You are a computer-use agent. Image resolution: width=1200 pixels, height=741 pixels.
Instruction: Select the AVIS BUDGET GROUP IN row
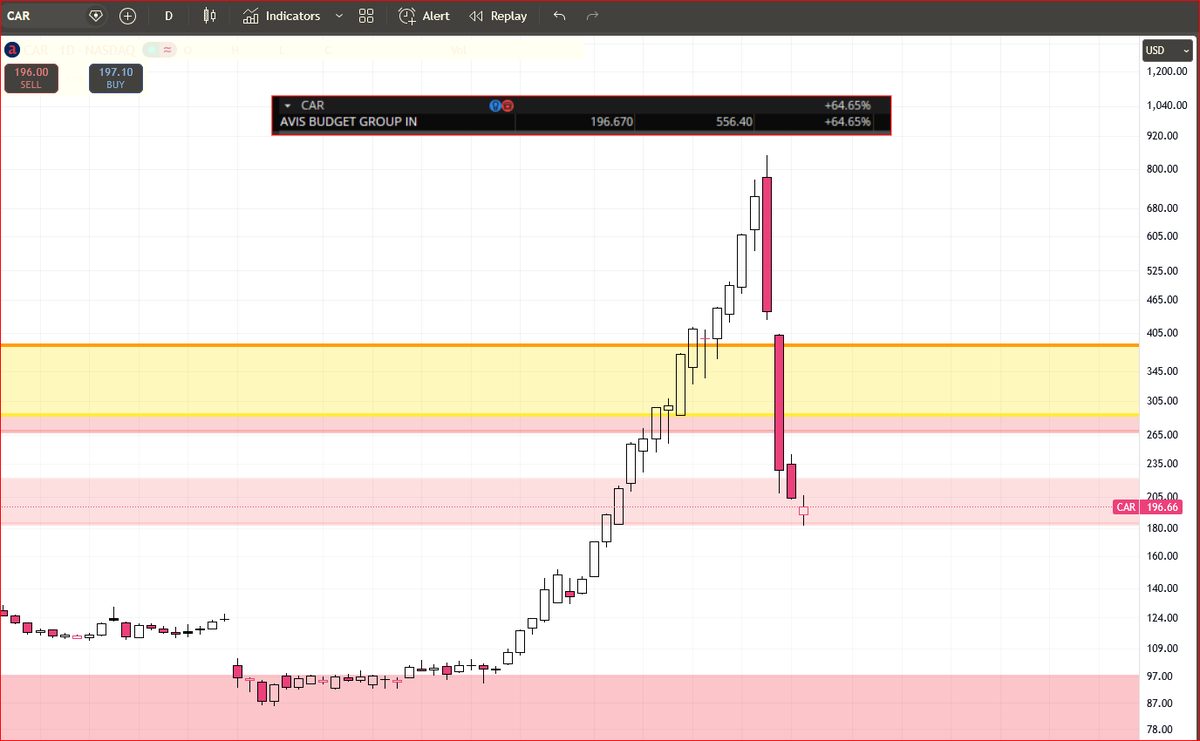click(x=581, y=122)
